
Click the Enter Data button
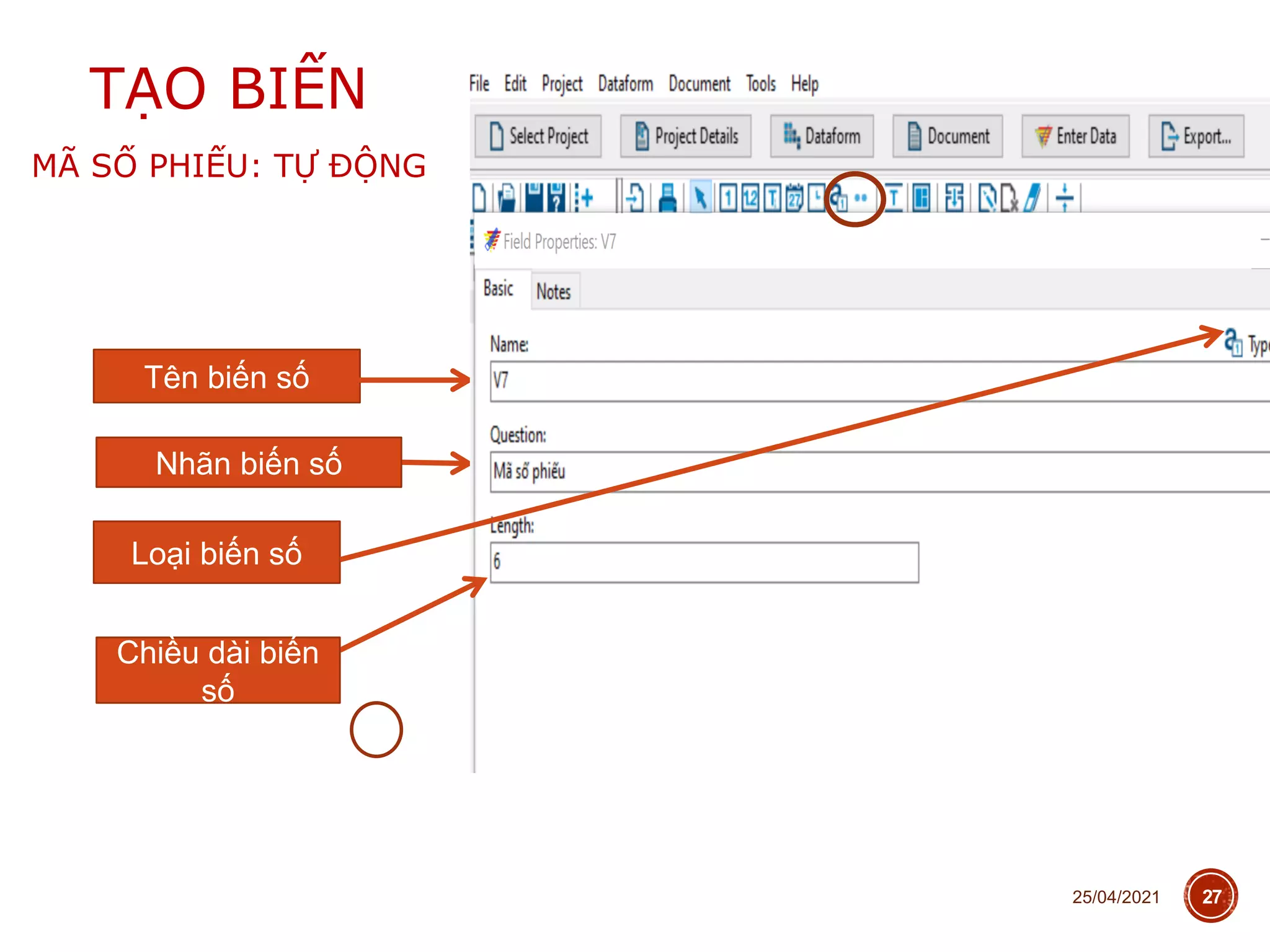(x=1075, y=136)
